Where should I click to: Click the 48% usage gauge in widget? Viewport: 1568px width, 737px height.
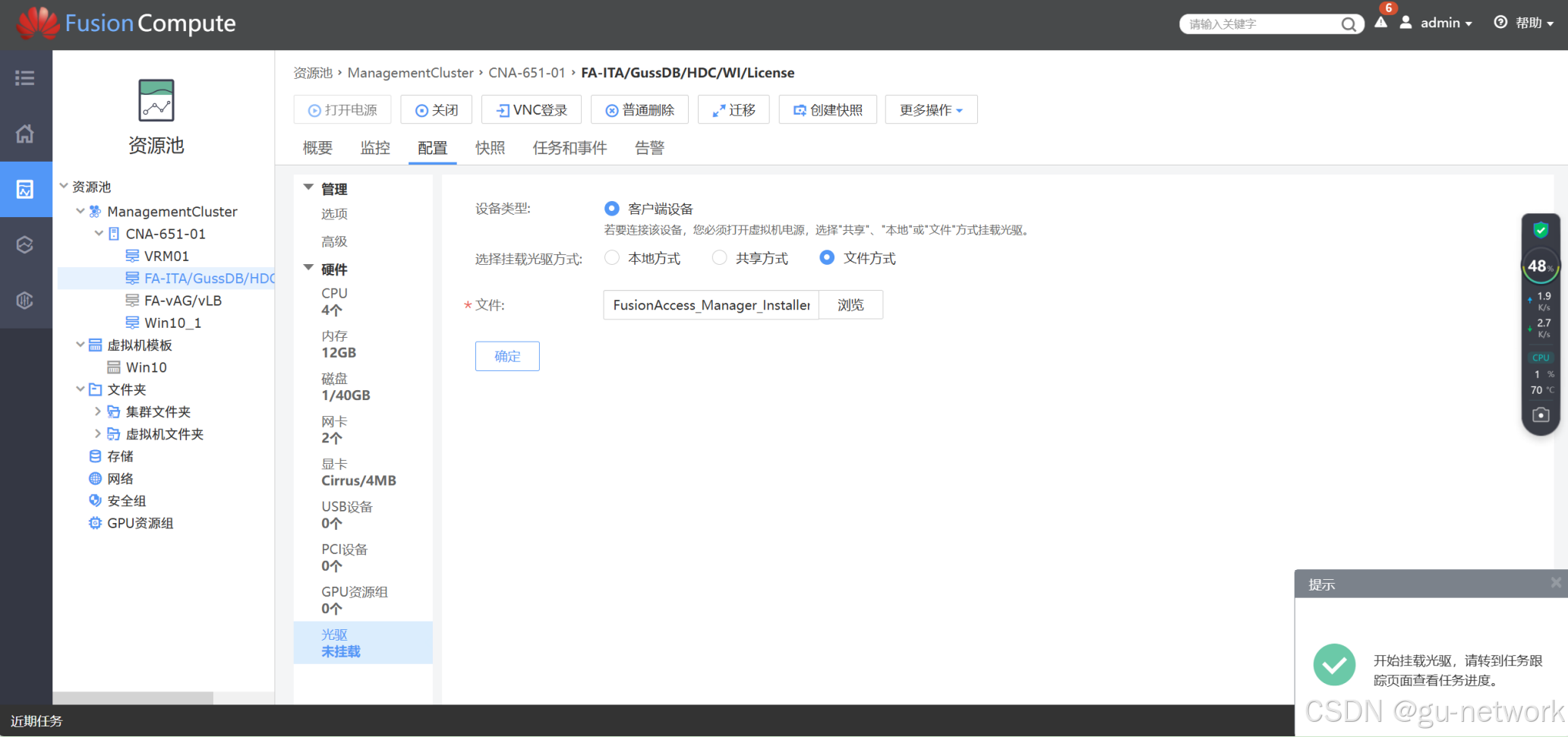coord(1540,266)
